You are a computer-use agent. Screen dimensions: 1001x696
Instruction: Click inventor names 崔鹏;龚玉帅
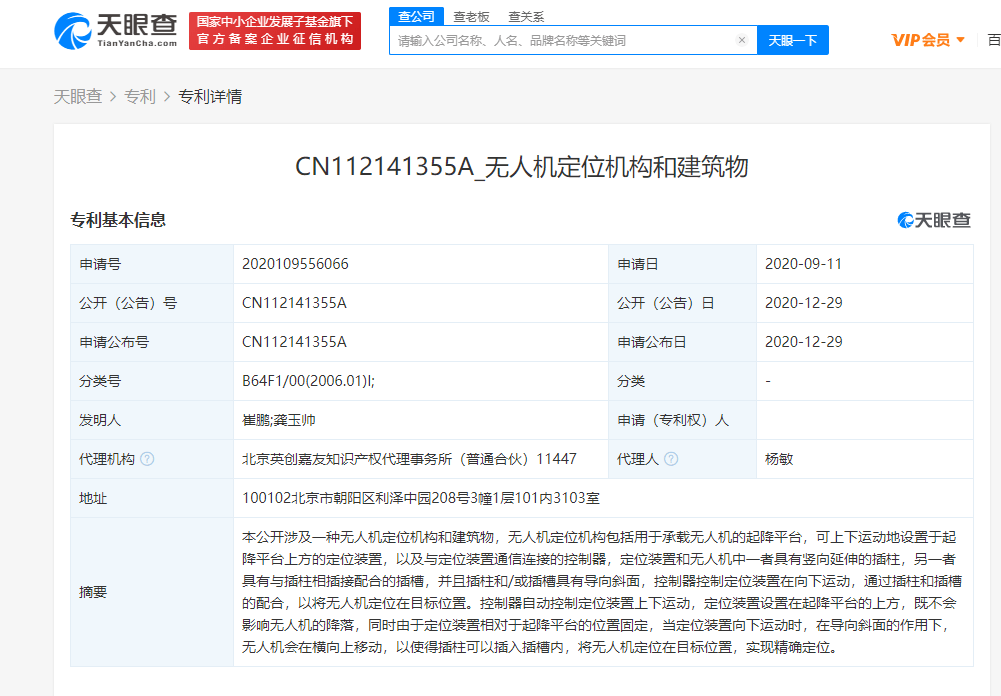(x=279, y=420)
